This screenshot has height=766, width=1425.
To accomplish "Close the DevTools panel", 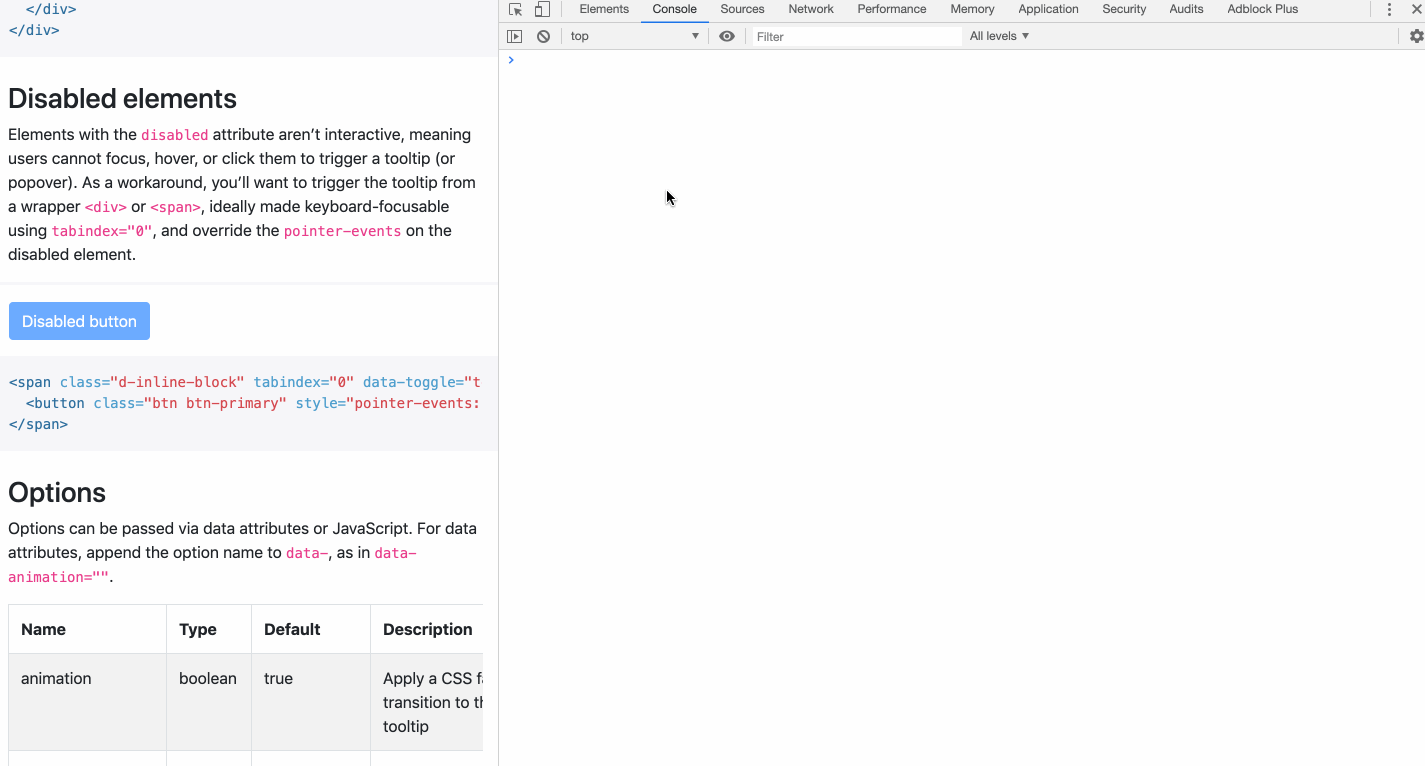I will tap(1416, 9).
